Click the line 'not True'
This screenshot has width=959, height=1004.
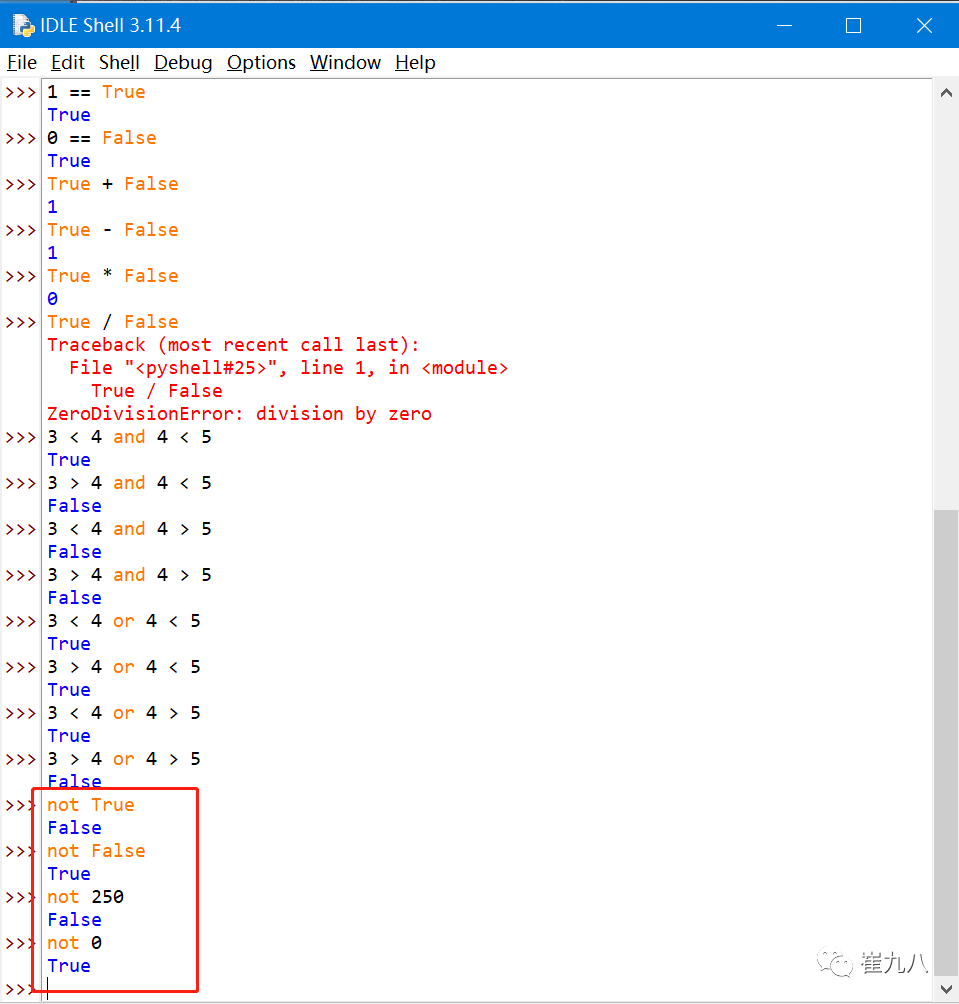click(91, 805)
